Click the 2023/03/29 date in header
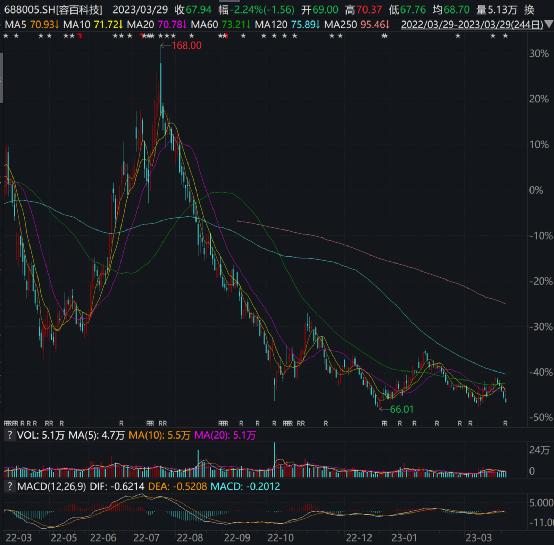554x545 pixels. tap(141, 10)
